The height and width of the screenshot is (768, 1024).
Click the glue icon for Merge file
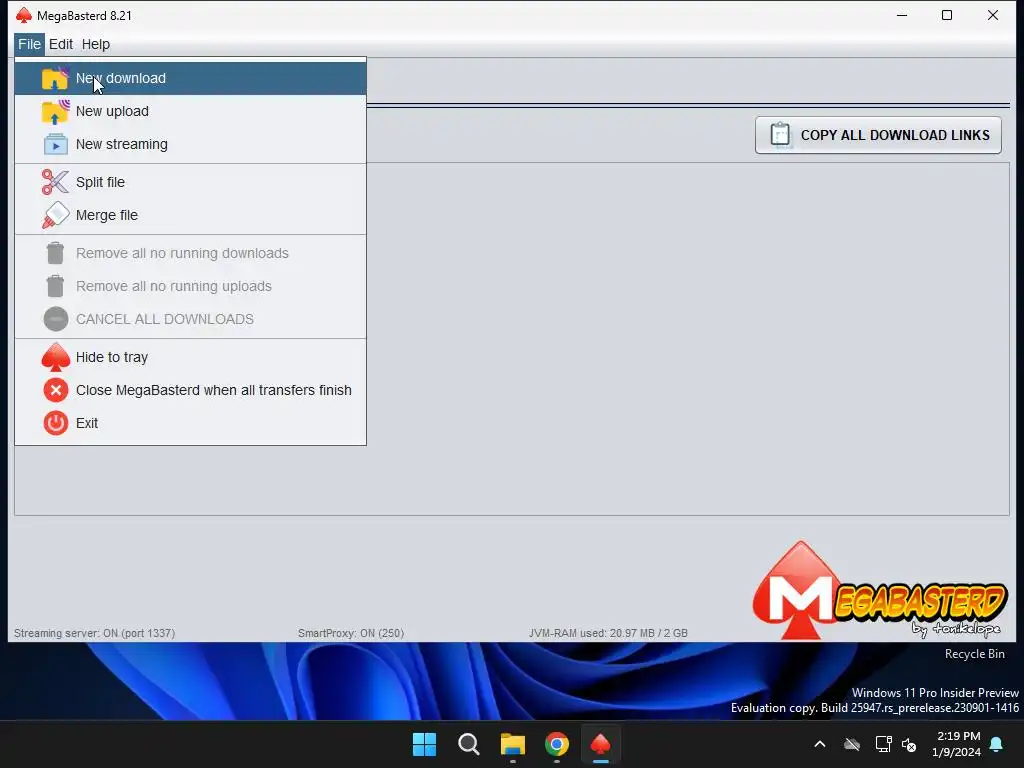click(55, 215)
